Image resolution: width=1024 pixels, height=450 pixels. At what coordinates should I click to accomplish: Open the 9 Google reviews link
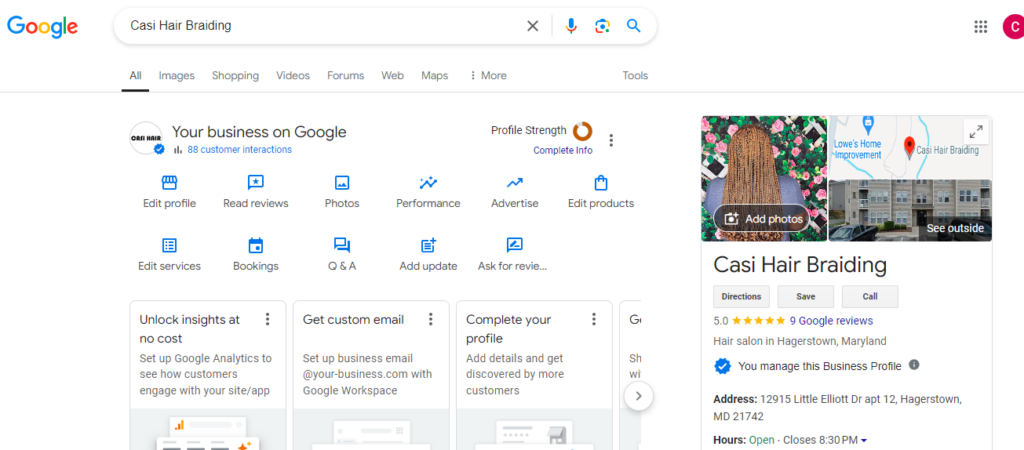[831, 321]
